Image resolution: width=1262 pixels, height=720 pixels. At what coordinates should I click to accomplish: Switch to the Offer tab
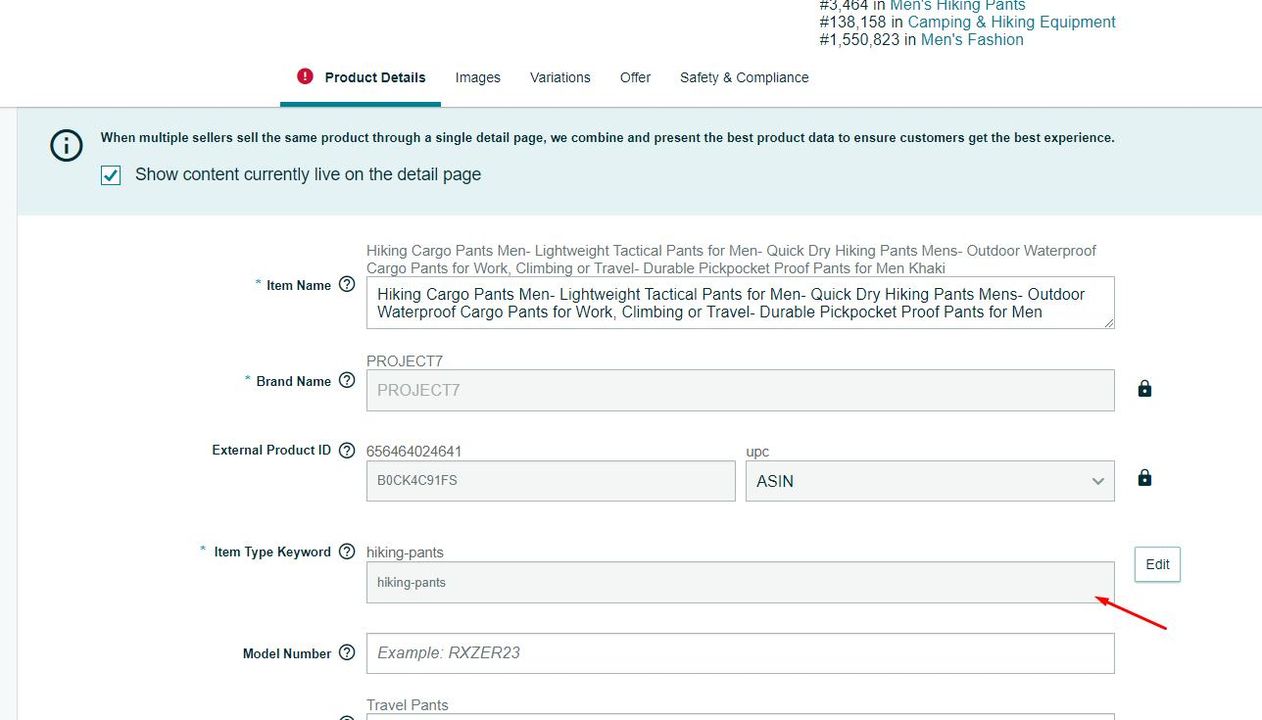(635, 77)
